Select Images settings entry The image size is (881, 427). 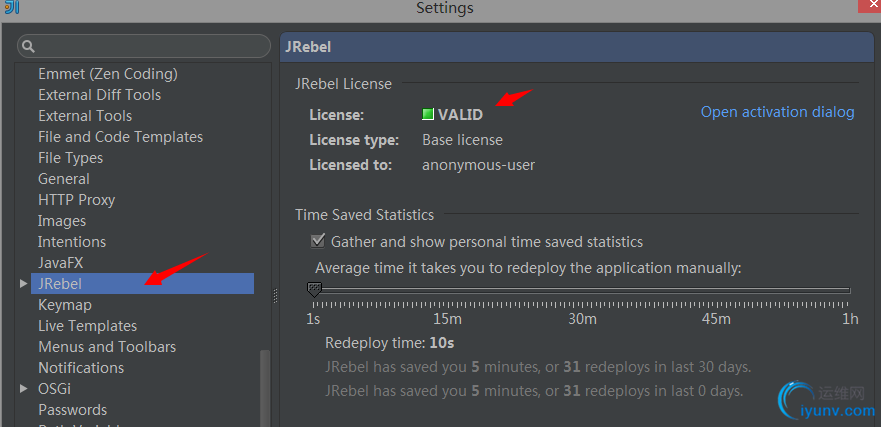(62, 221)
